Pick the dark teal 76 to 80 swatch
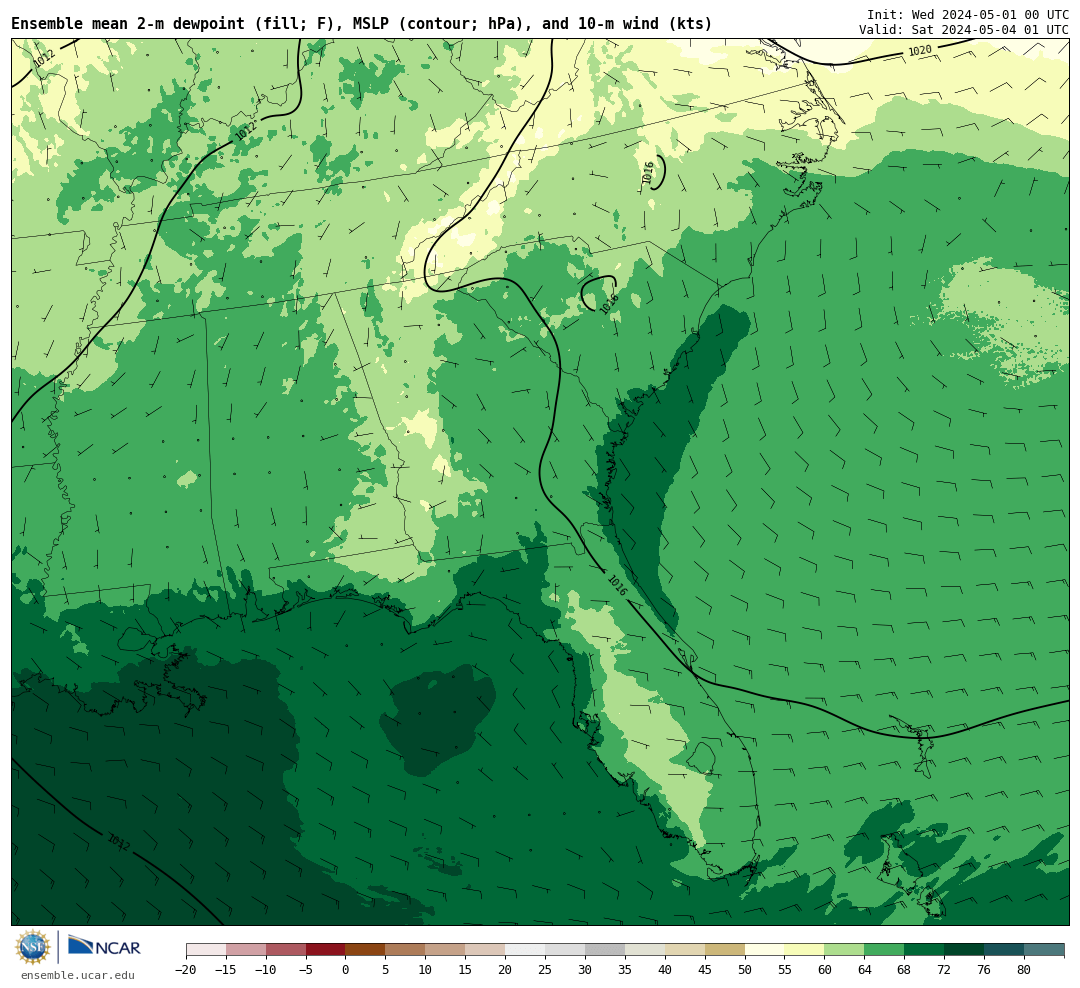This screenshot has width=1080, height=988. tap(1005, 950)
